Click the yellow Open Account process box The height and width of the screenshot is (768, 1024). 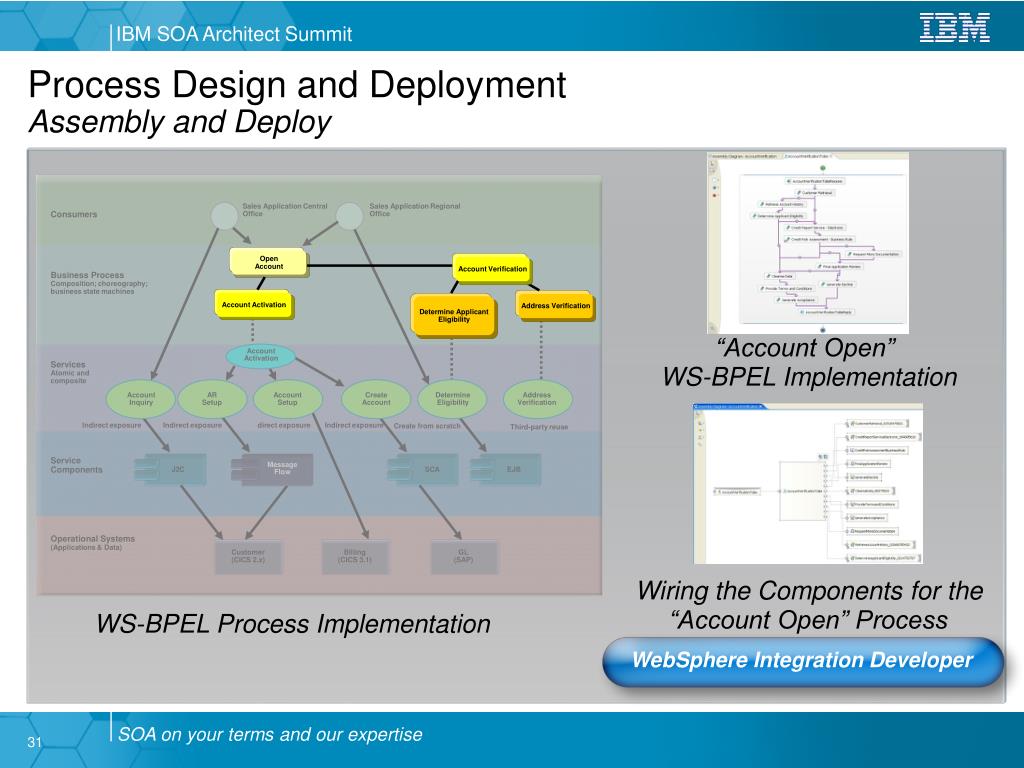(x=268, y=263)
